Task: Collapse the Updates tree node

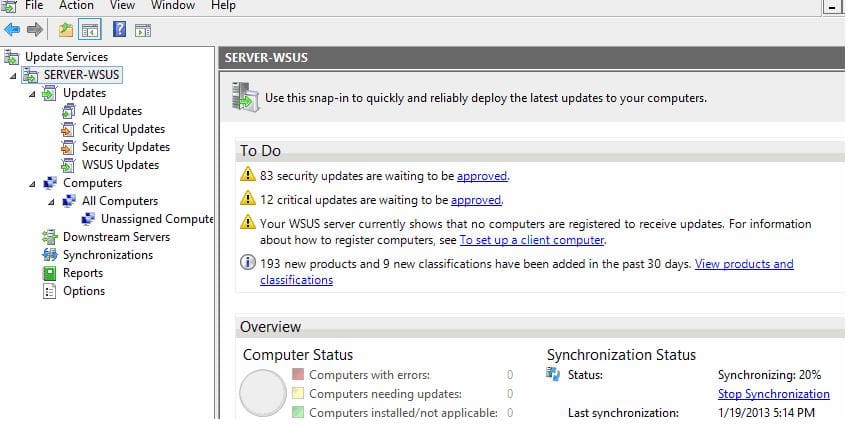Action: pyautogui.click(x=32, y=93)
